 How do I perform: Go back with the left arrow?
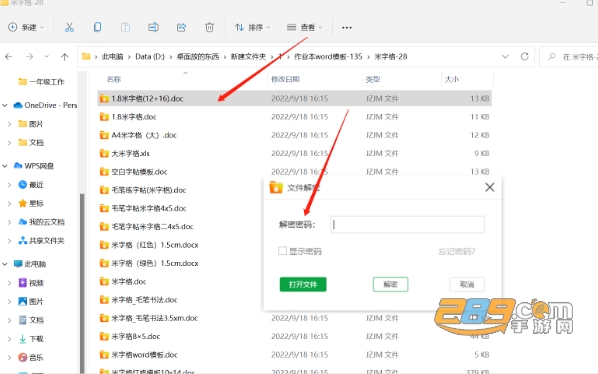click(9, 57)
